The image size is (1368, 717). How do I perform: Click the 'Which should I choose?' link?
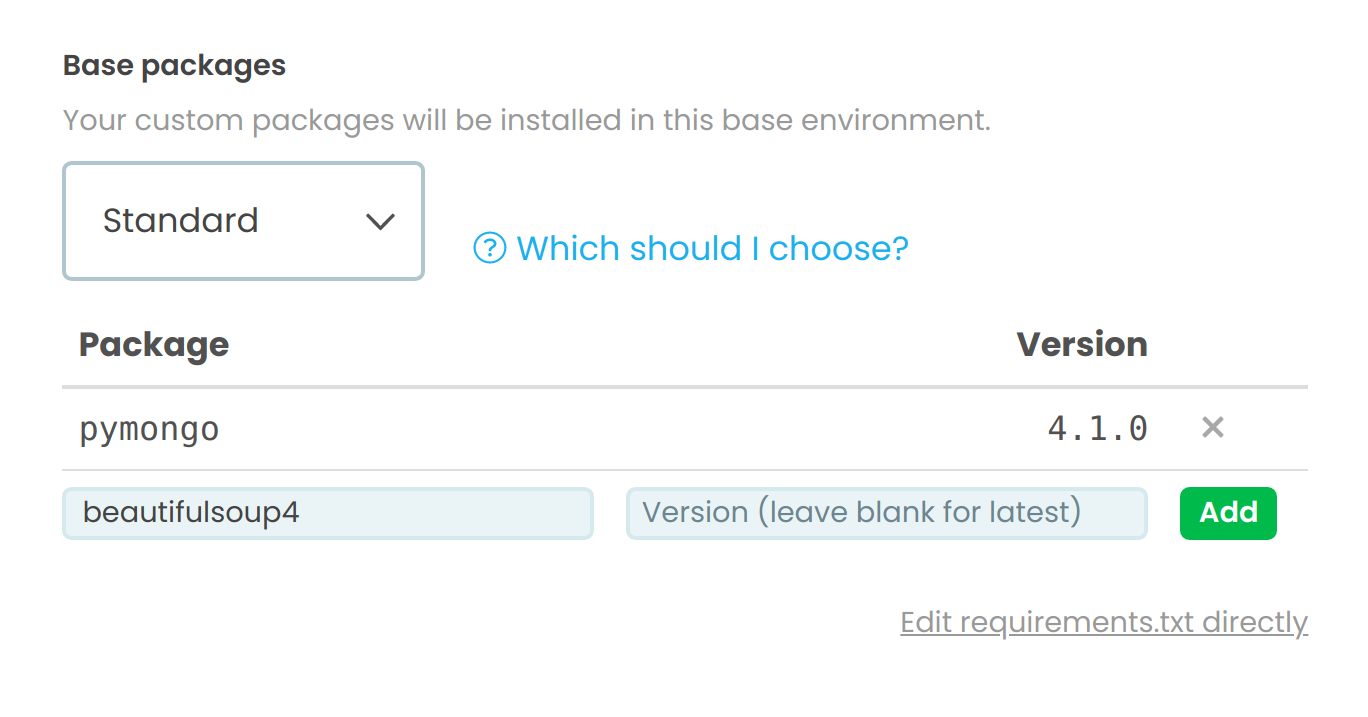point(712,248)
